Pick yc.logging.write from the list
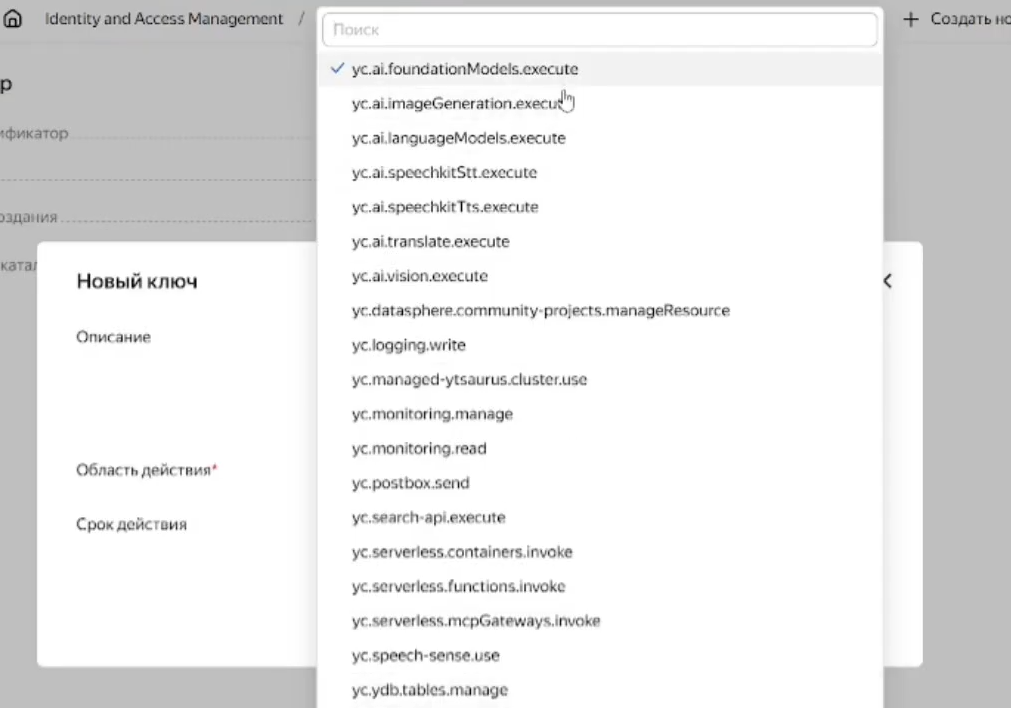The width and height of the screenshot is (1011, 708). [x=409, y=345]
